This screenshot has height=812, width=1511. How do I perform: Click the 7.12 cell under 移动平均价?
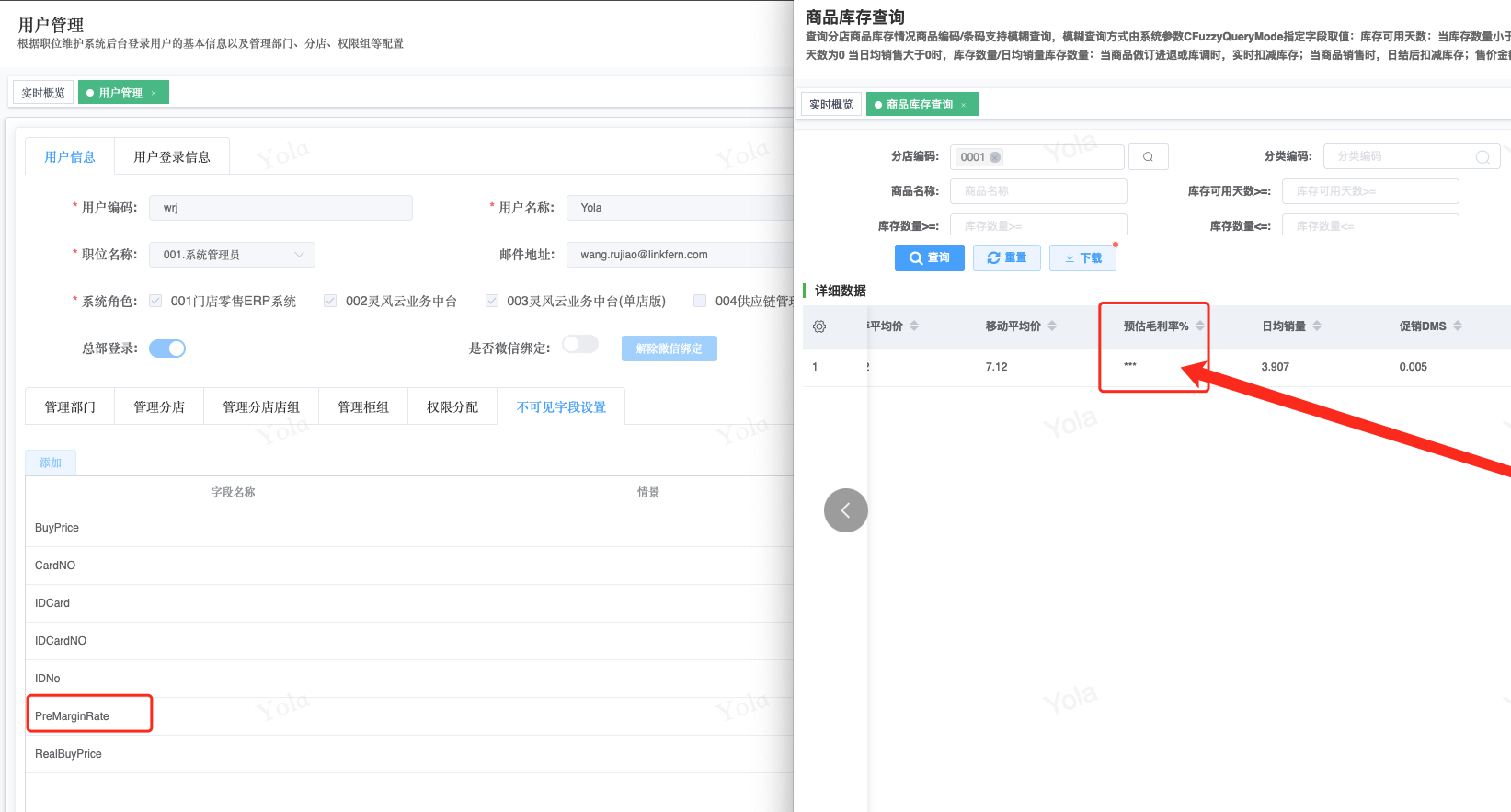[996, 367]
